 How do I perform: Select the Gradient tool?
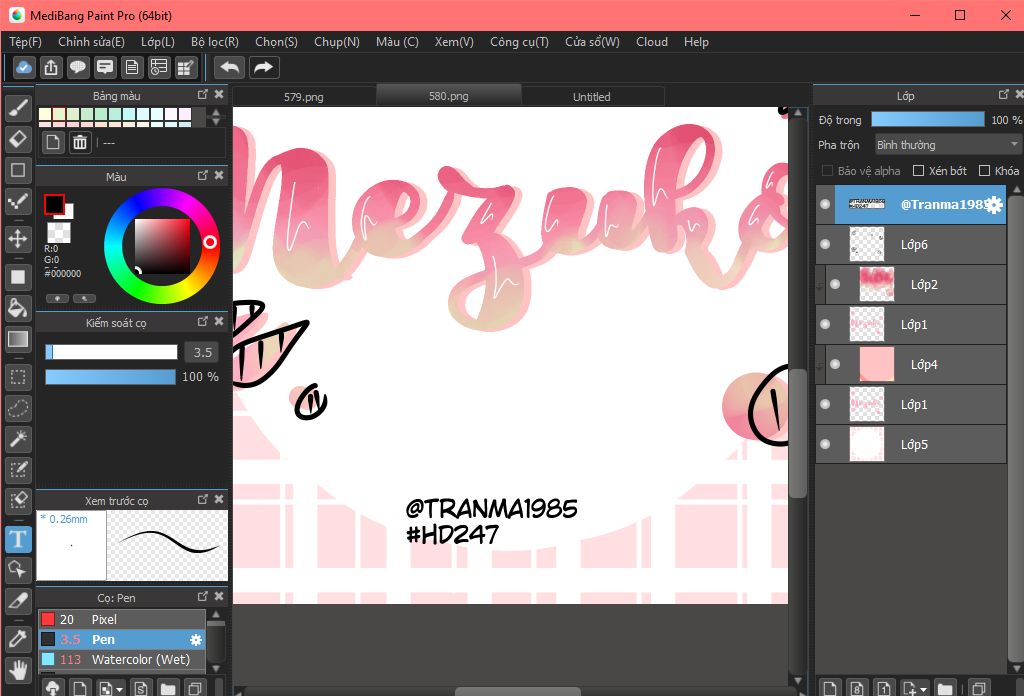(18, 339)
